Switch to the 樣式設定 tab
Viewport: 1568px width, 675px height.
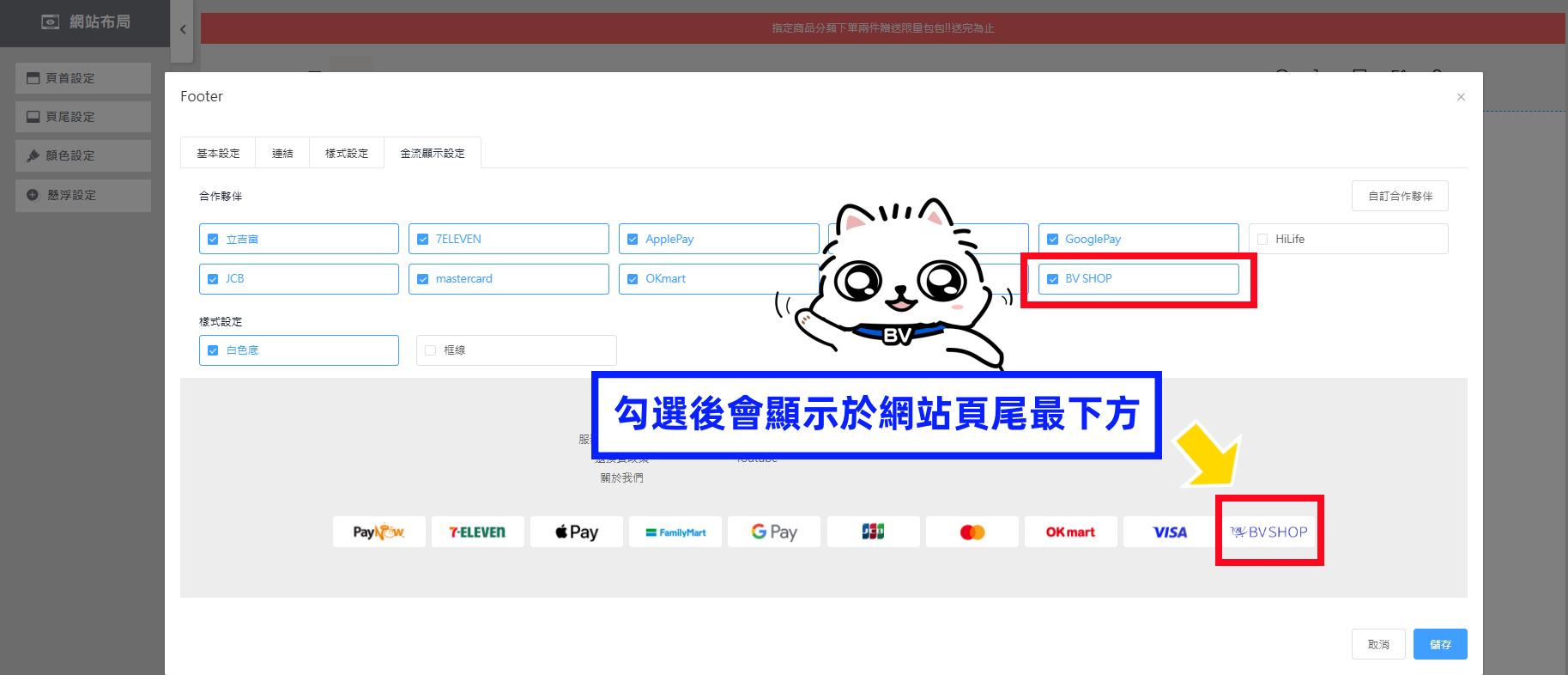point(347,153)
